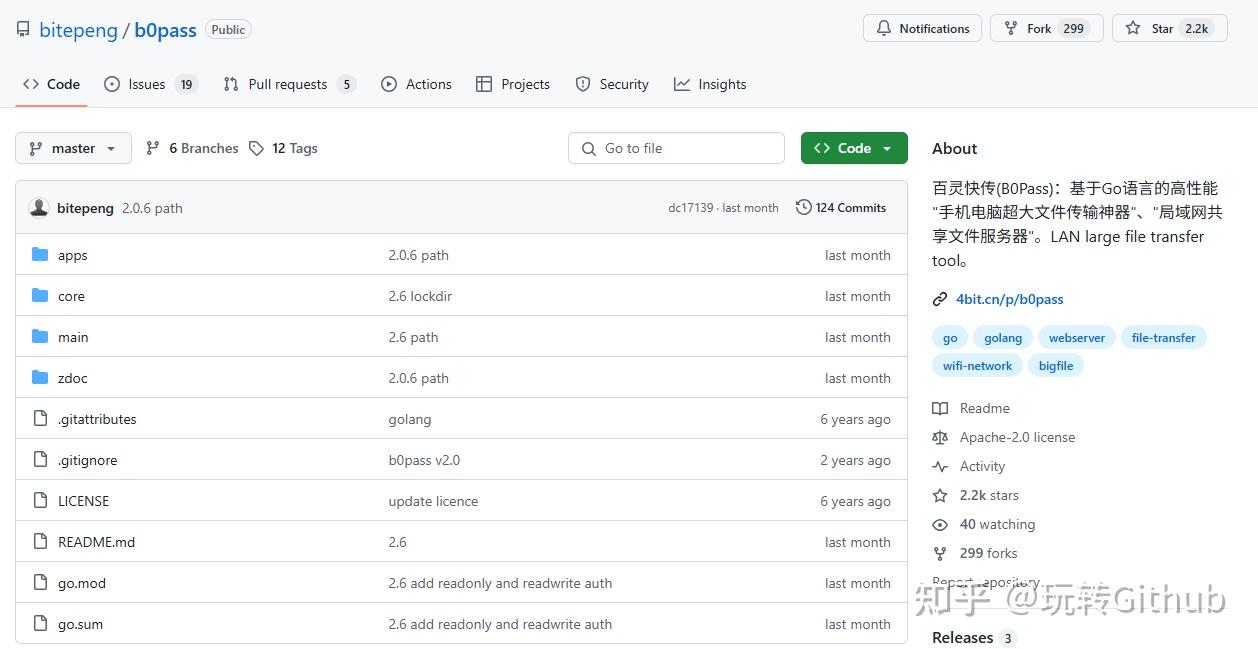Click the Apache-2.0 license text
The width and height of the screenshot is (1258, 649).
1017,437
